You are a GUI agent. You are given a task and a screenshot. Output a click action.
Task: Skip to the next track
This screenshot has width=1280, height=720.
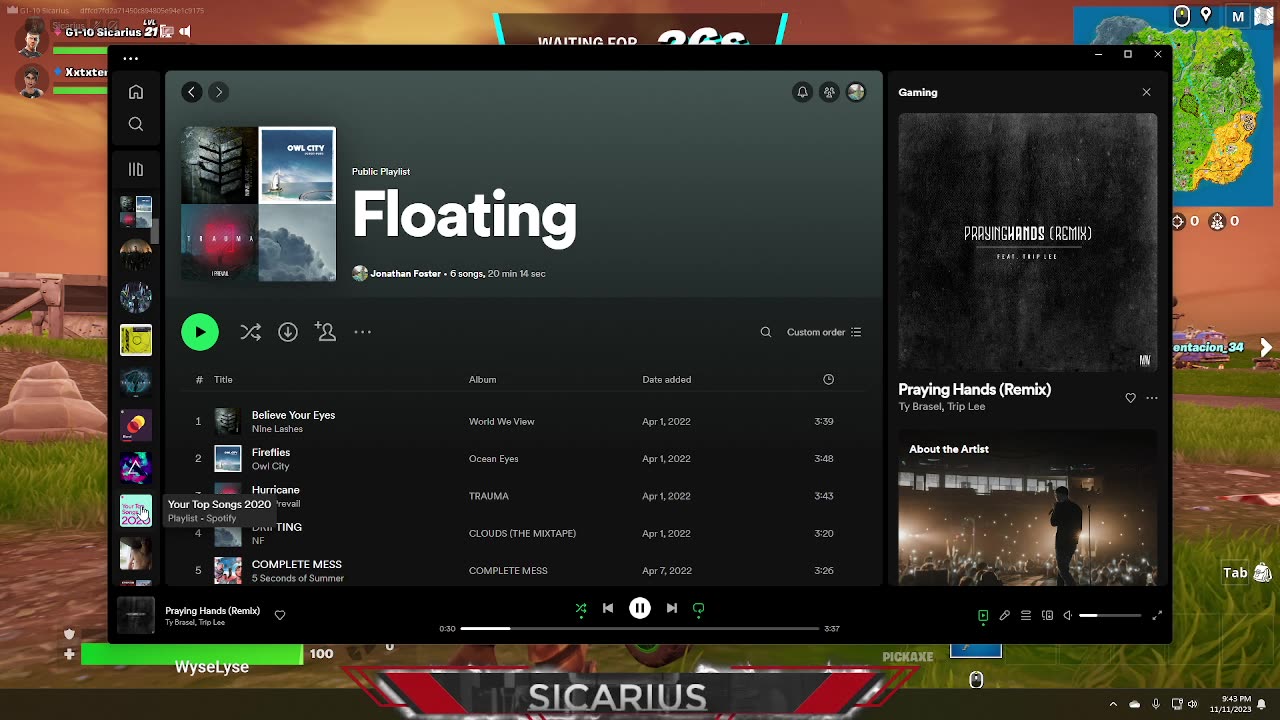coord(672,608)
